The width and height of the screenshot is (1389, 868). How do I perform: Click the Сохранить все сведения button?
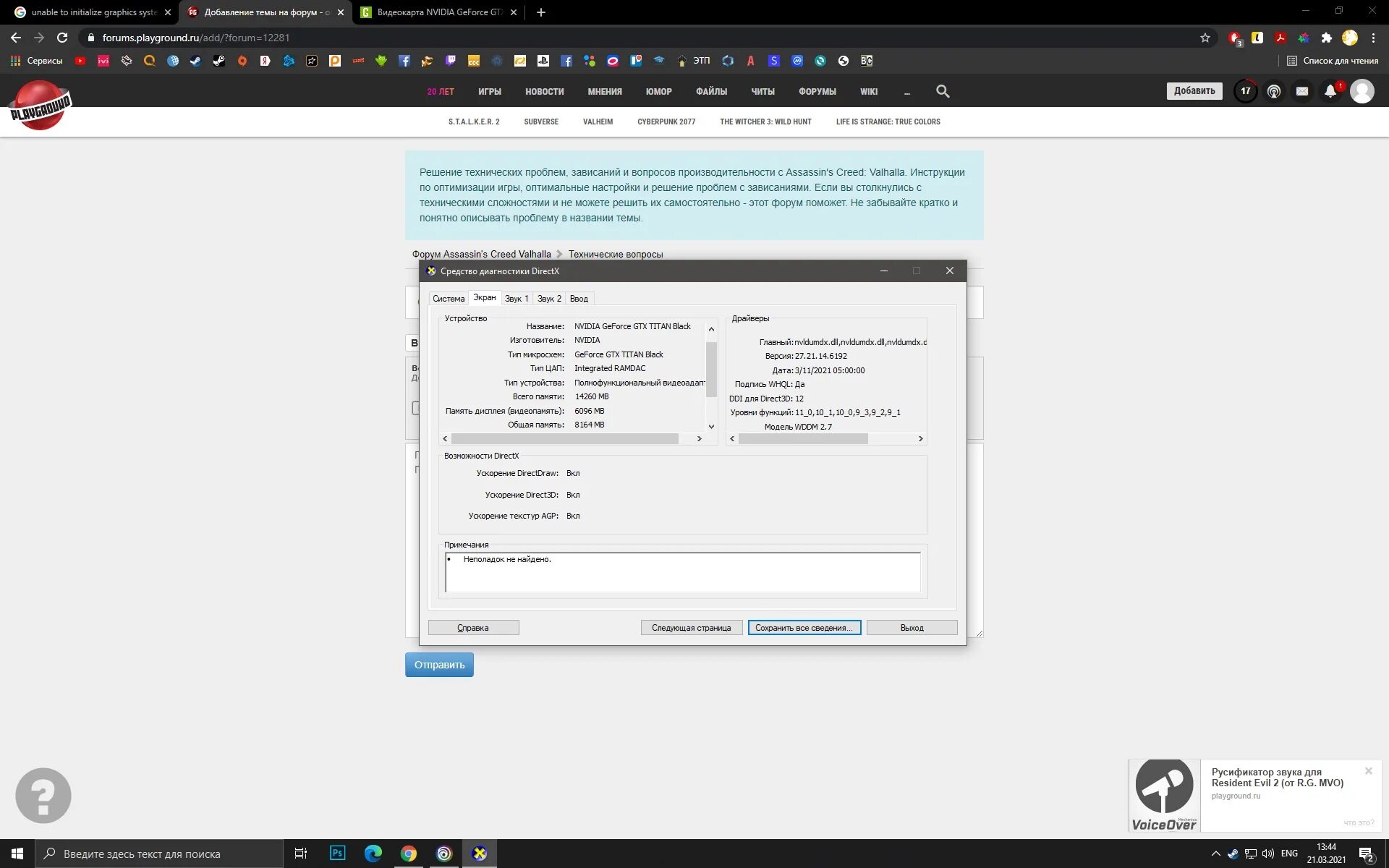804,628
